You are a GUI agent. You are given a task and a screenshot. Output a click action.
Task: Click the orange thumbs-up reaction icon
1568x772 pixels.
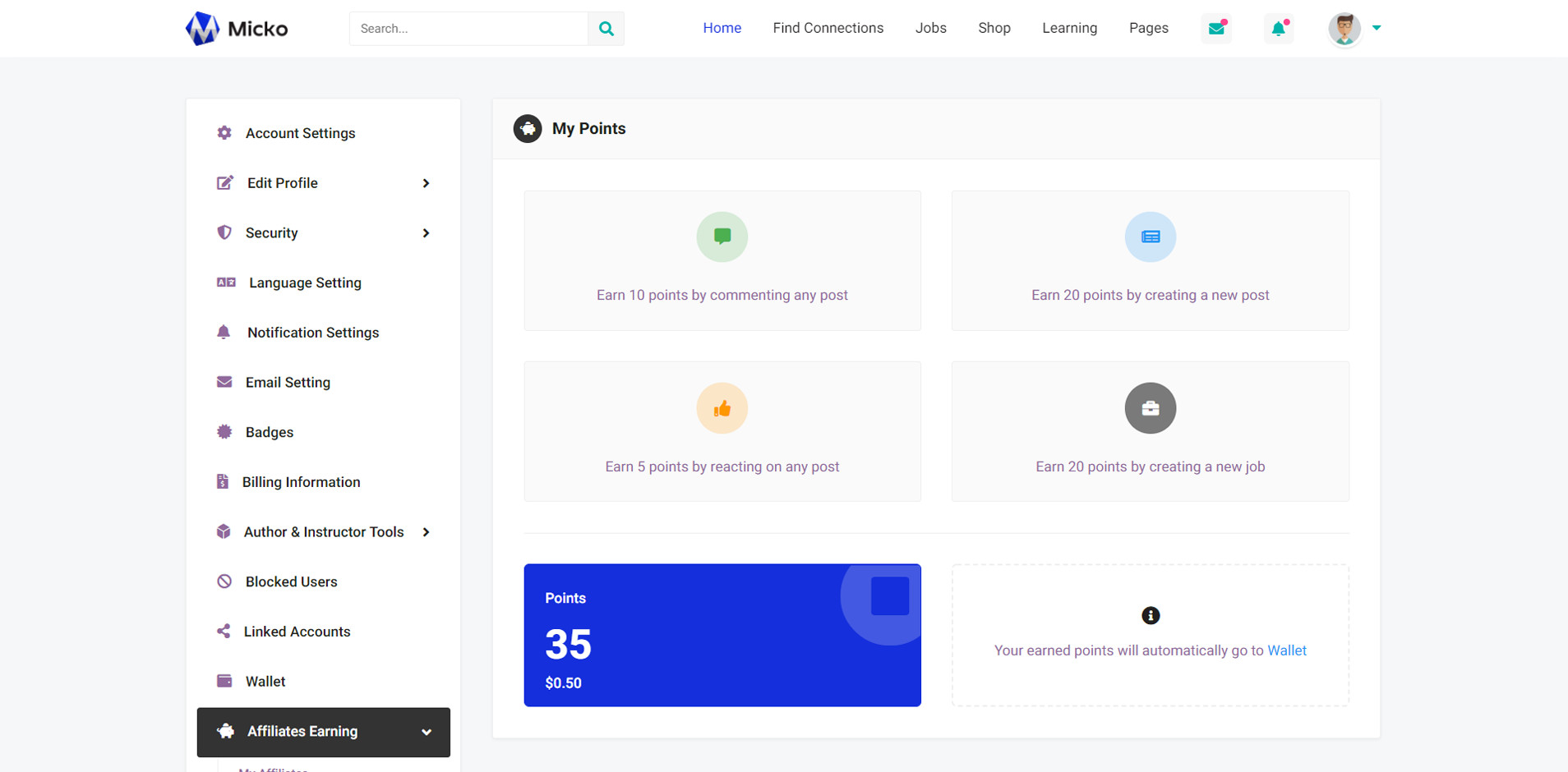coord(722,408)
